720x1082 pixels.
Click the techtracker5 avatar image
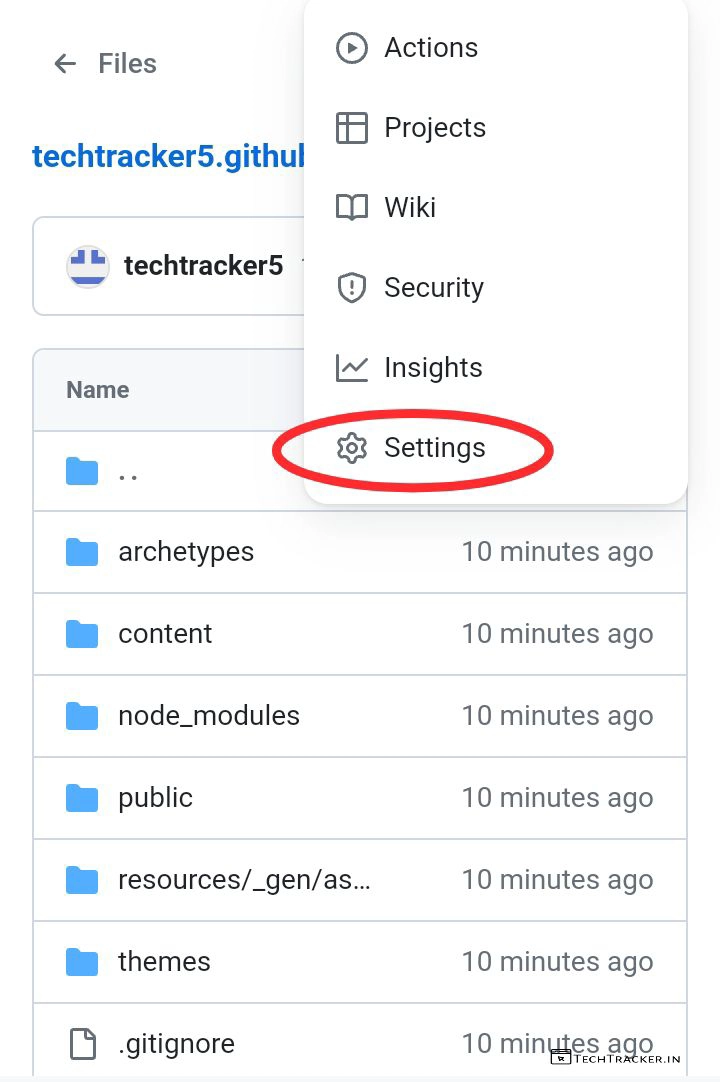point(88,266)
